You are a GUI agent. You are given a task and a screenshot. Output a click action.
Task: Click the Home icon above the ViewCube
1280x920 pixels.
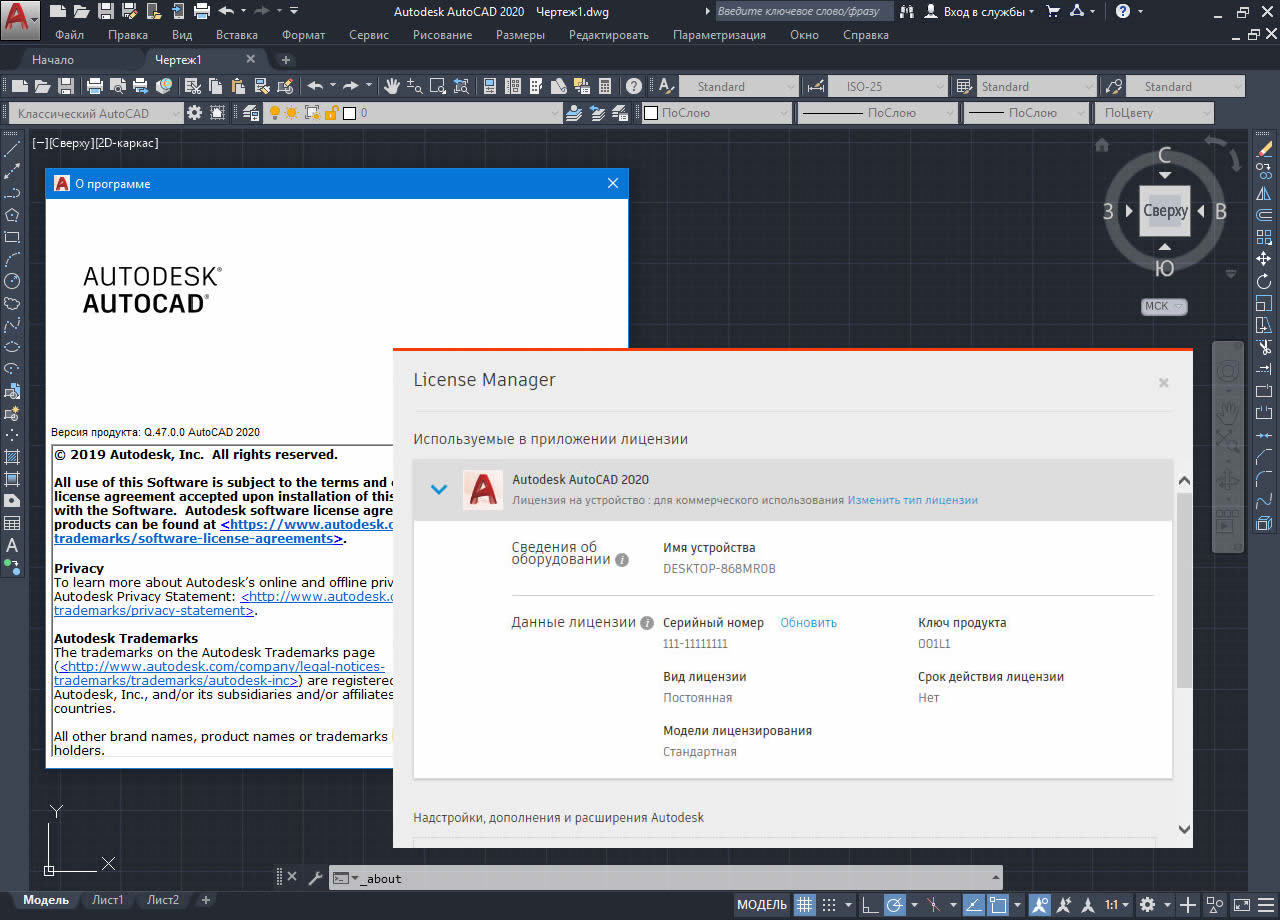pos(1102,145)
